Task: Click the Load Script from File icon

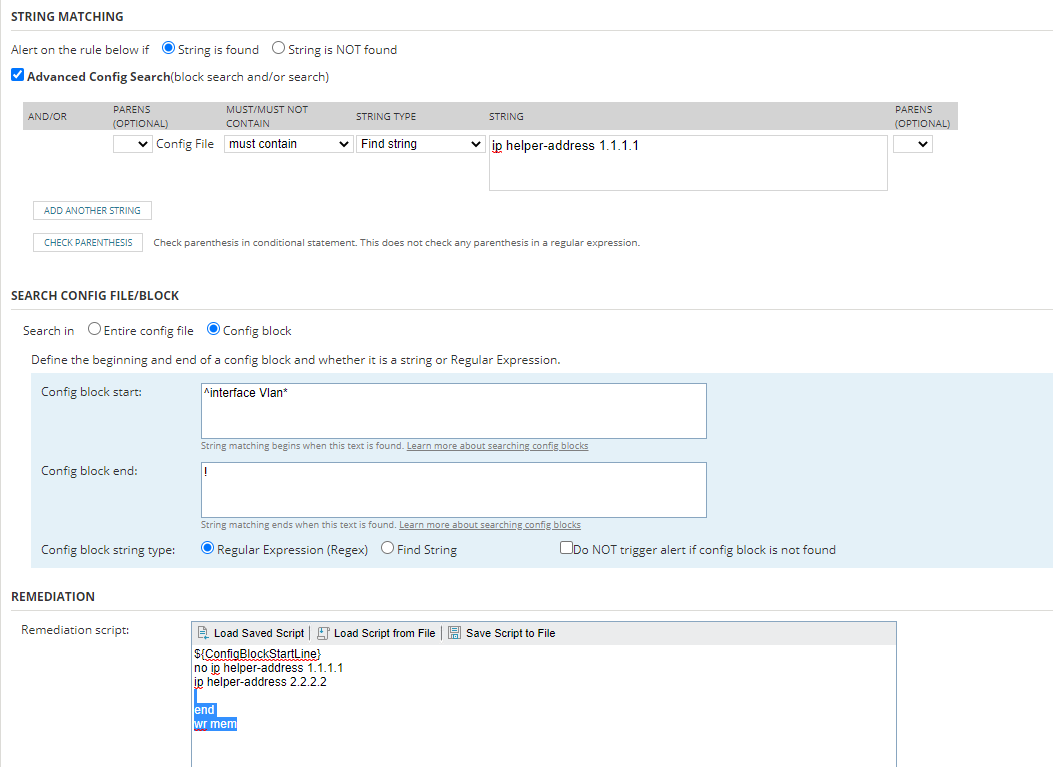Action: 323,633
